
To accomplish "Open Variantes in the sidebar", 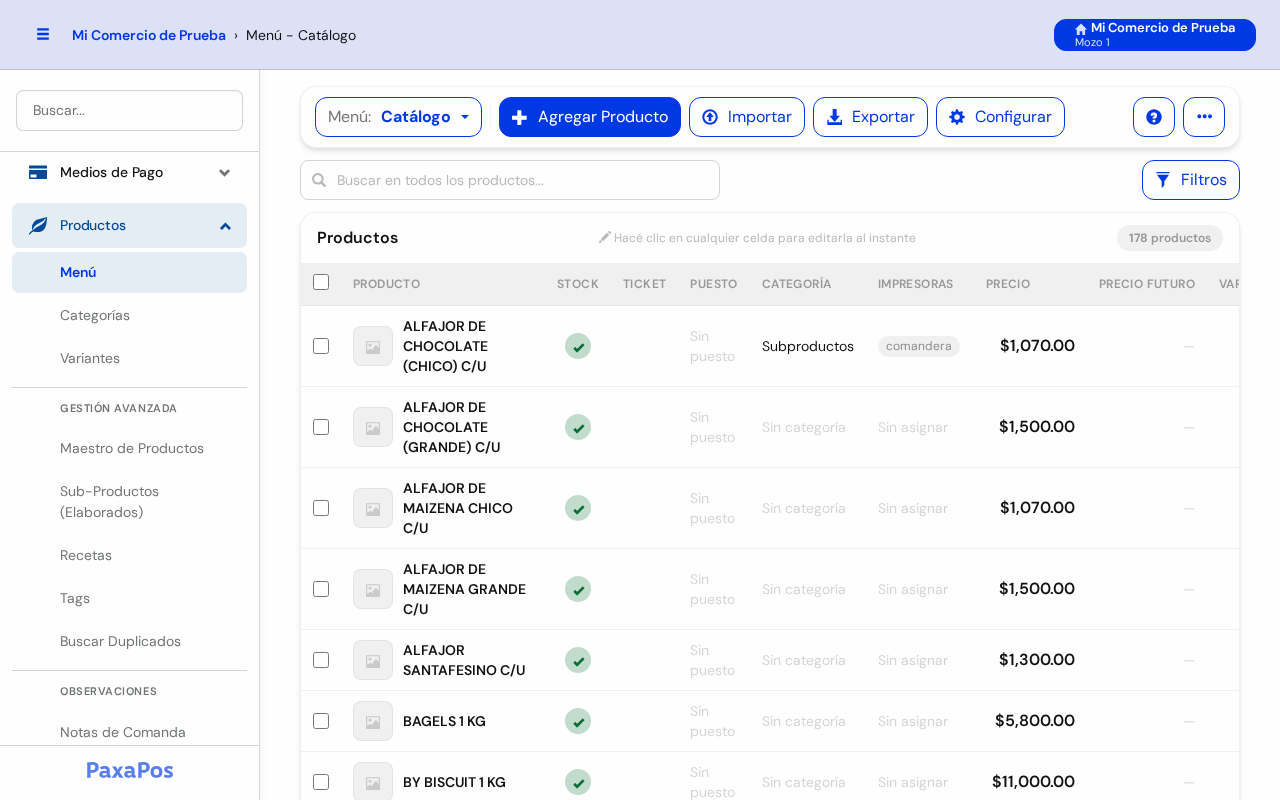I will pyautogui.click(x=90, y=358).
